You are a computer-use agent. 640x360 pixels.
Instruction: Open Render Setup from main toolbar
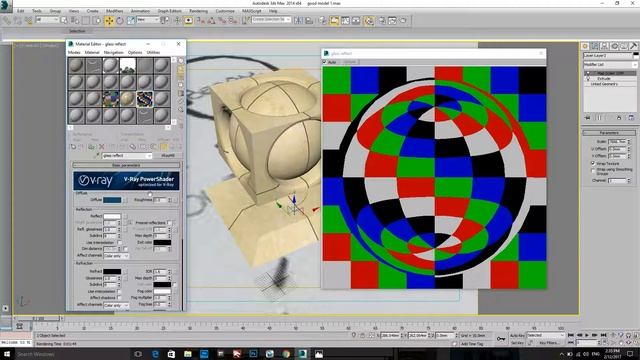[382, 20]
